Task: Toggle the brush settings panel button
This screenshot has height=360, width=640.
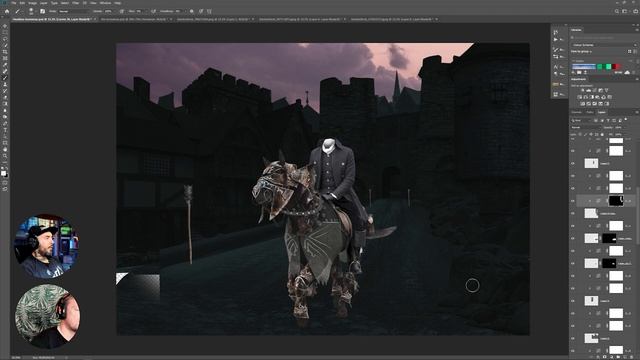Action: (x=42, y=11)
